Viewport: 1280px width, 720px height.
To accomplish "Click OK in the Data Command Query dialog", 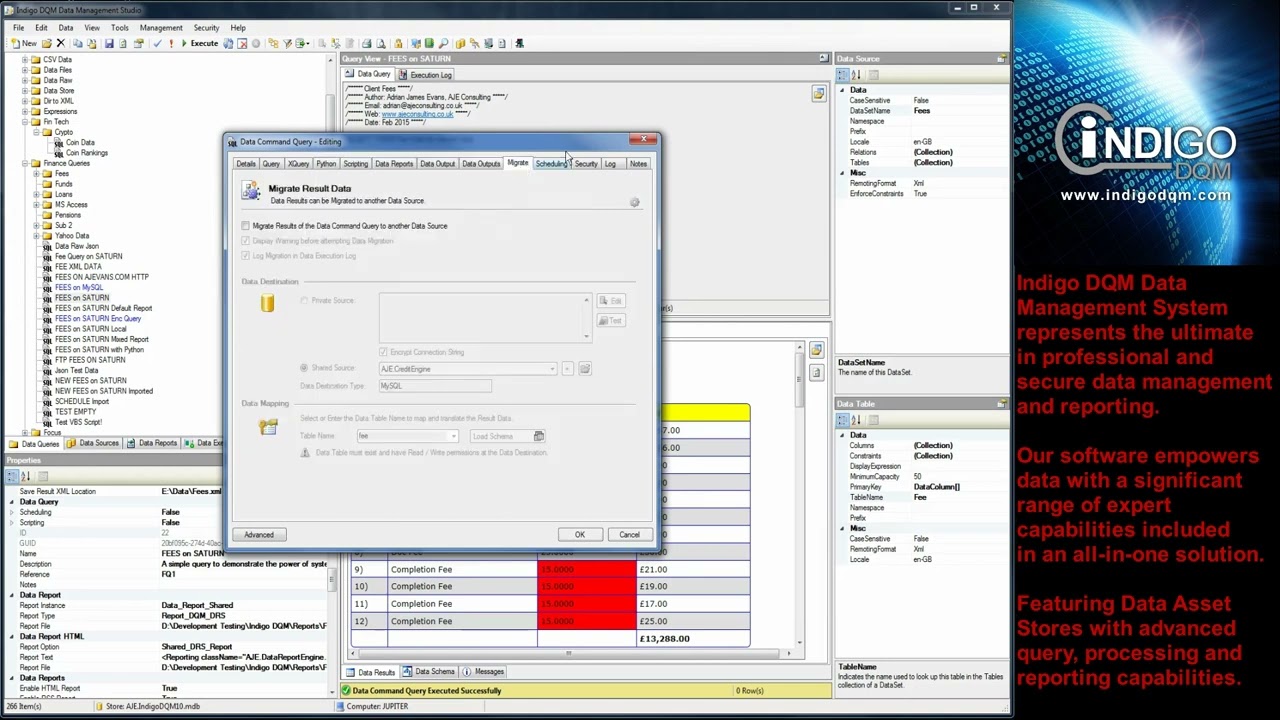I will coord(579,535).
